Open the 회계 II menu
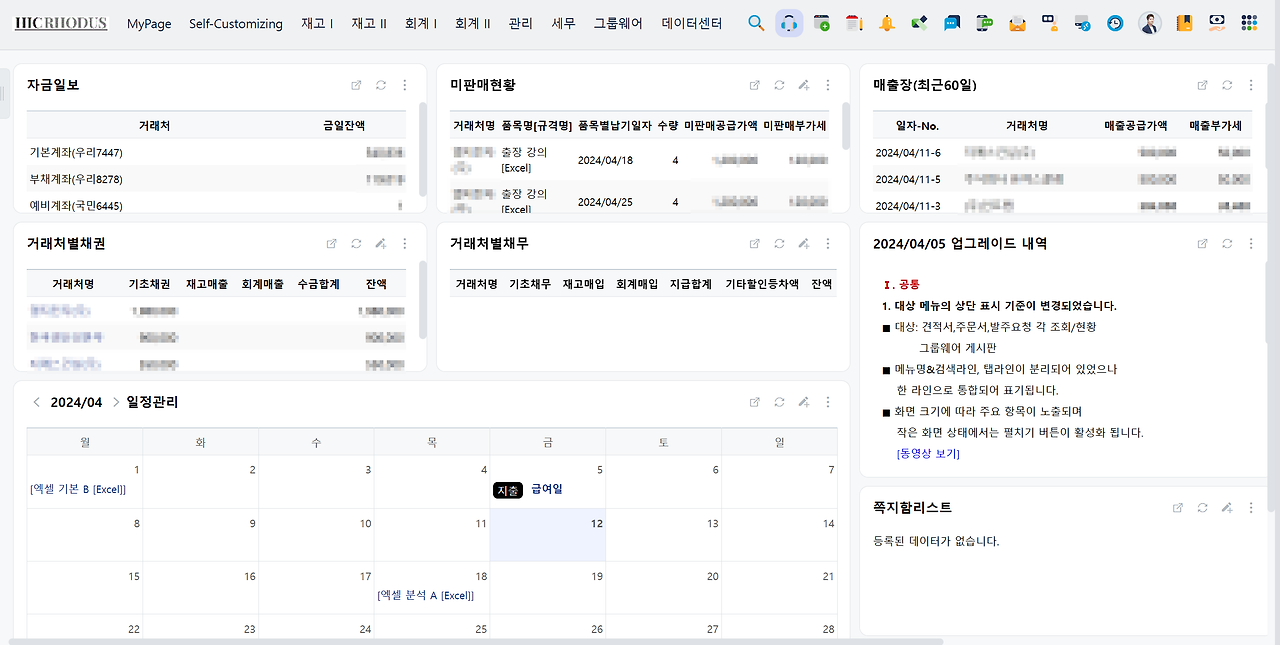Viewport: 1280px width, 645px height. [472, 23]
